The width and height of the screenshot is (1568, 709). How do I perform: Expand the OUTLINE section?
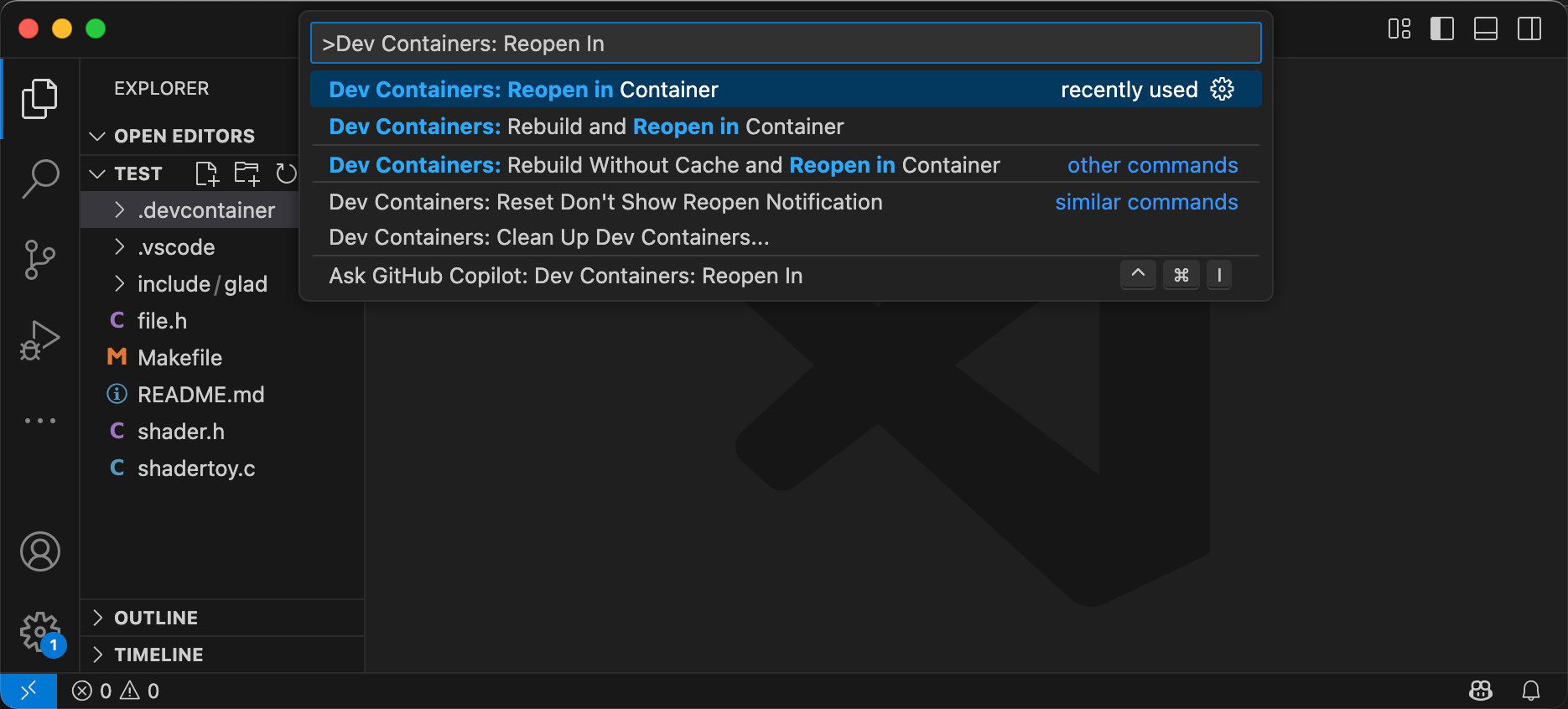coord(156,618)
